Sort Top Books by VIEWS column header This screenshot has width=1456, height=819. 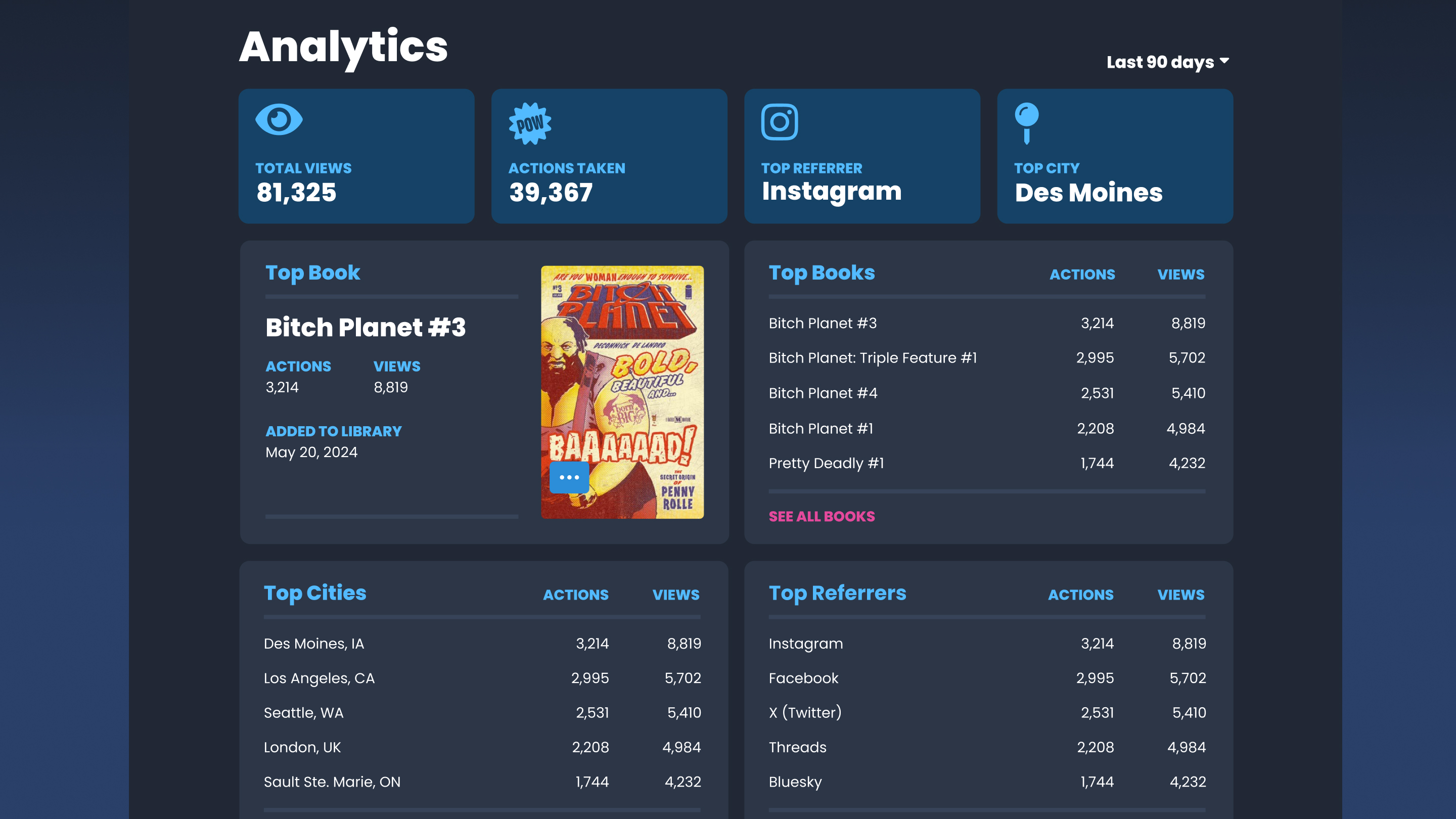coord(1181,275)
